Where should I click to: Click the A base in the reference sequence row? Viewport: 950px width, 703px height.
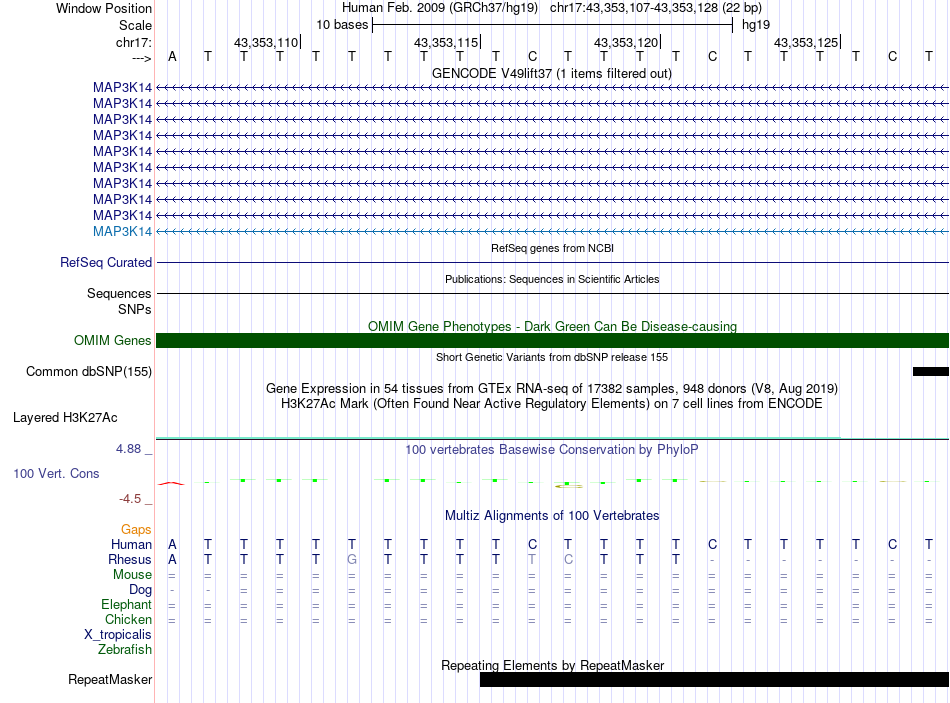(172, 56)
